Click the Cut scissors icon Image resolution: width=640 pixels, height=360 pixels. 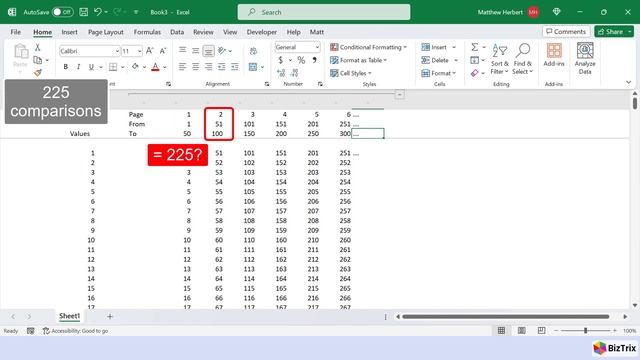click(38, 47)
